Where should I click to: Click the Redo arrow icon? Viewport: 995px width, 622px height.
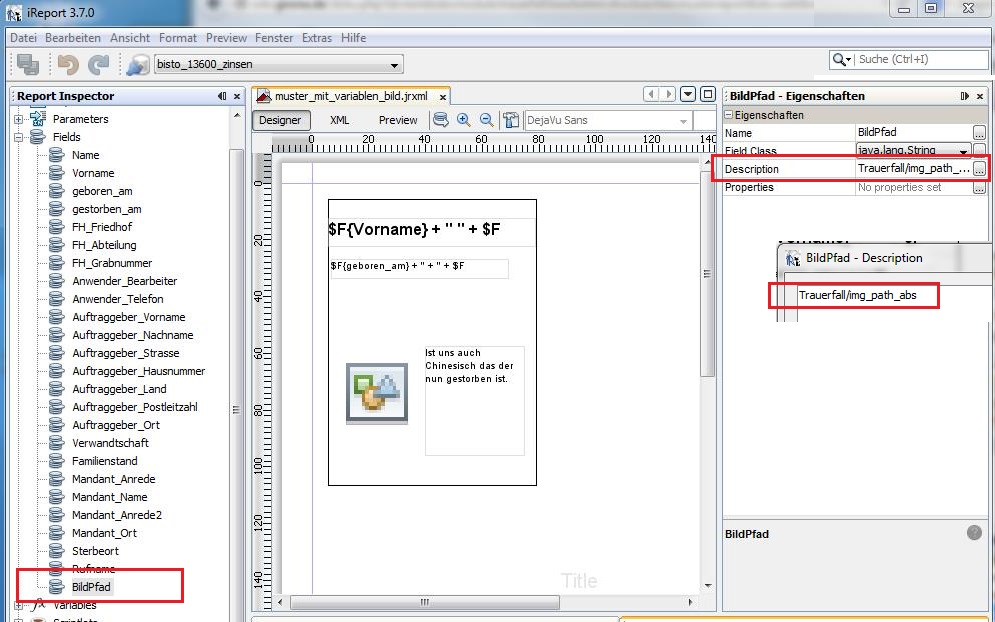point(98,65)
